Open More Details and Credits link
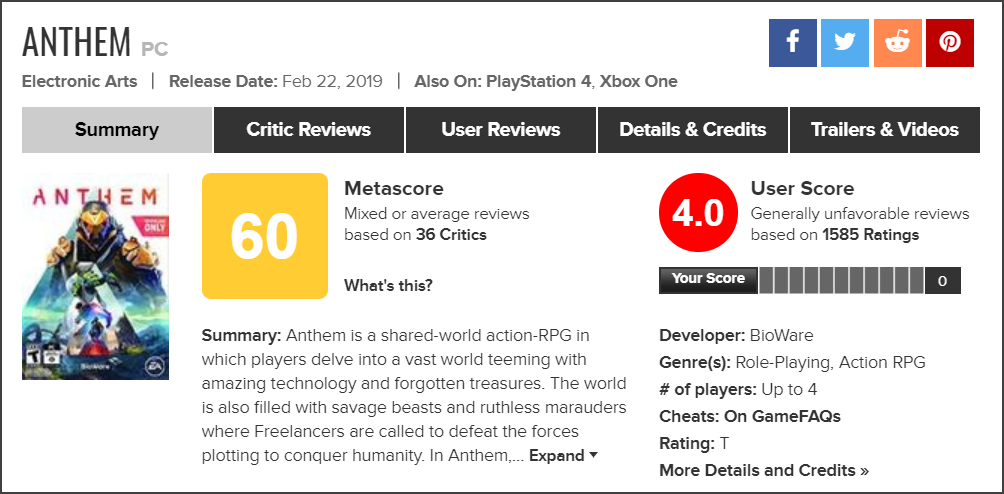1004x494 pixels. coord(764,470)
